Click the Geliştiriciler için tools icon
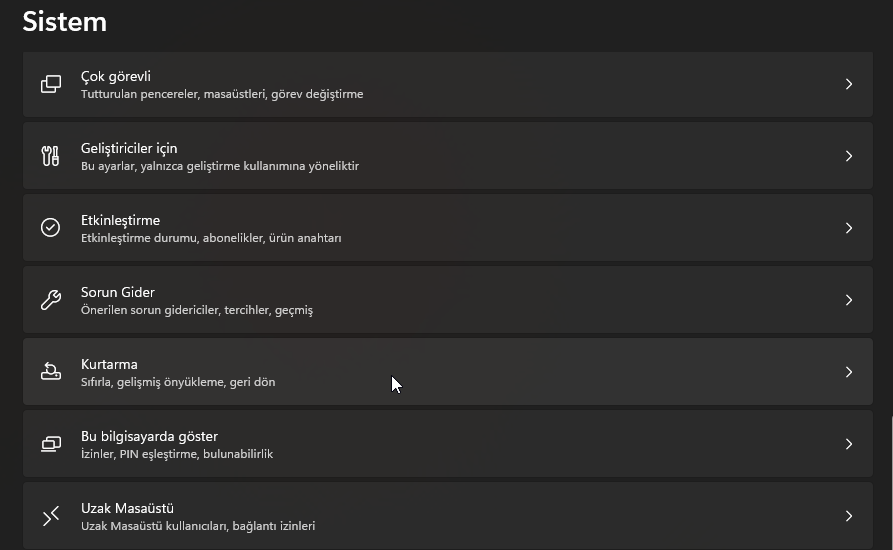Viewport: 893px width, 550px height. pos(51,156)
